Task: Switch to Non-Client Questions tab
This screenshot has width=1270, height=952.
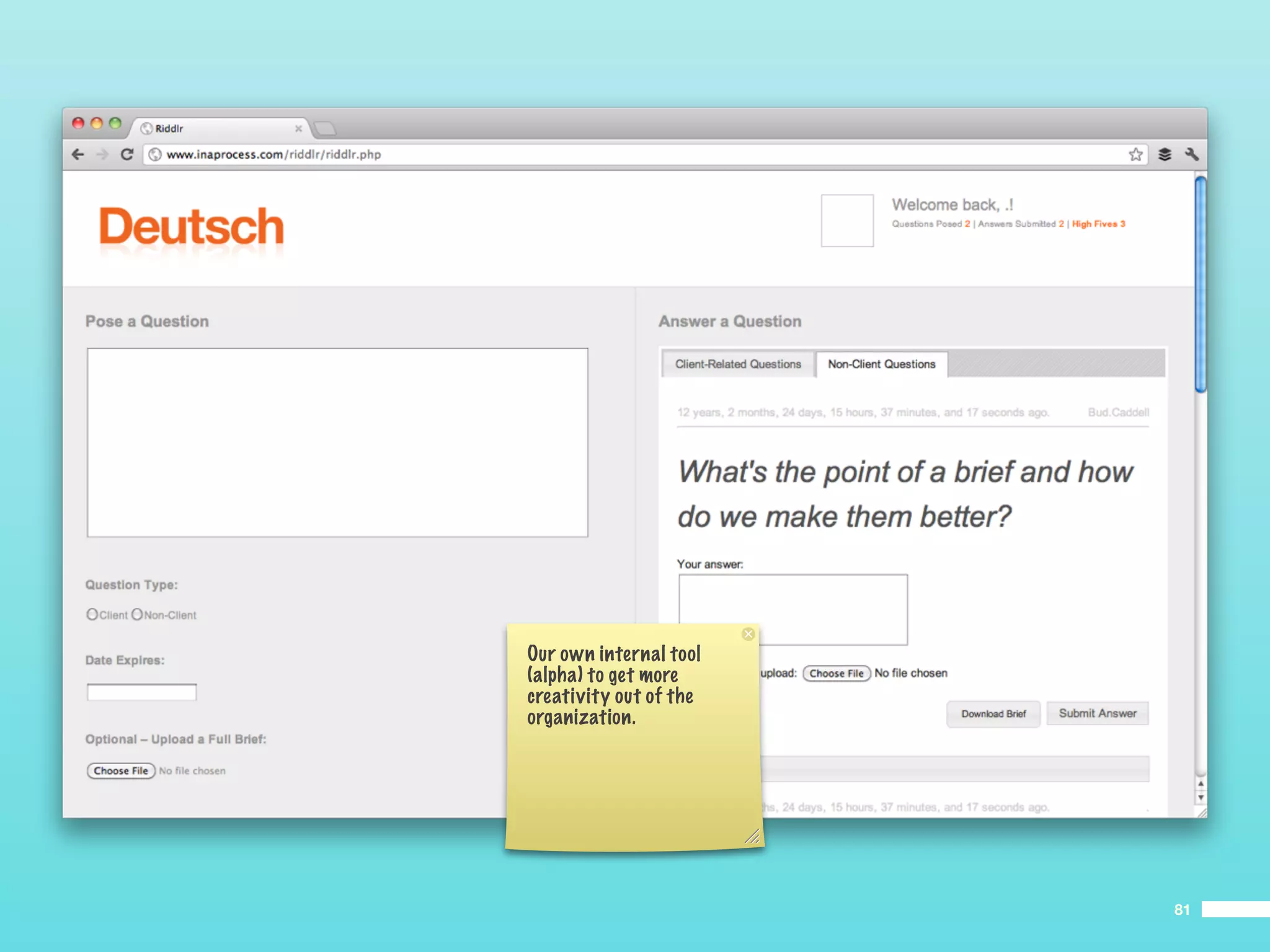Action: pyautogui.click(x=881, y=364)
